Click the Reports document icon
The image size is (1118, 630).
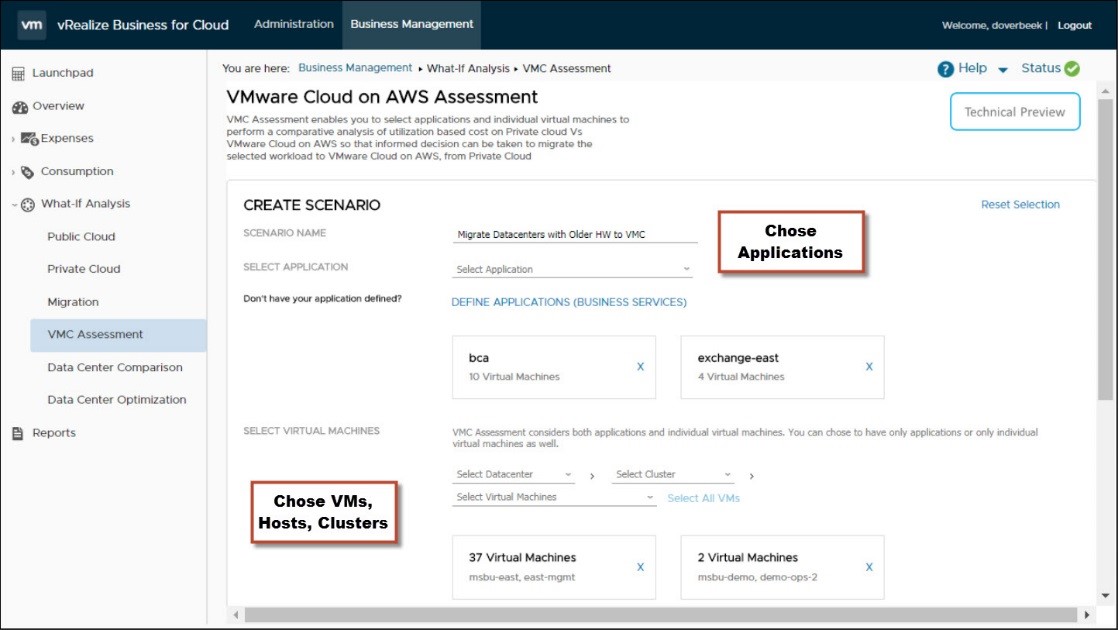point(18,433)
